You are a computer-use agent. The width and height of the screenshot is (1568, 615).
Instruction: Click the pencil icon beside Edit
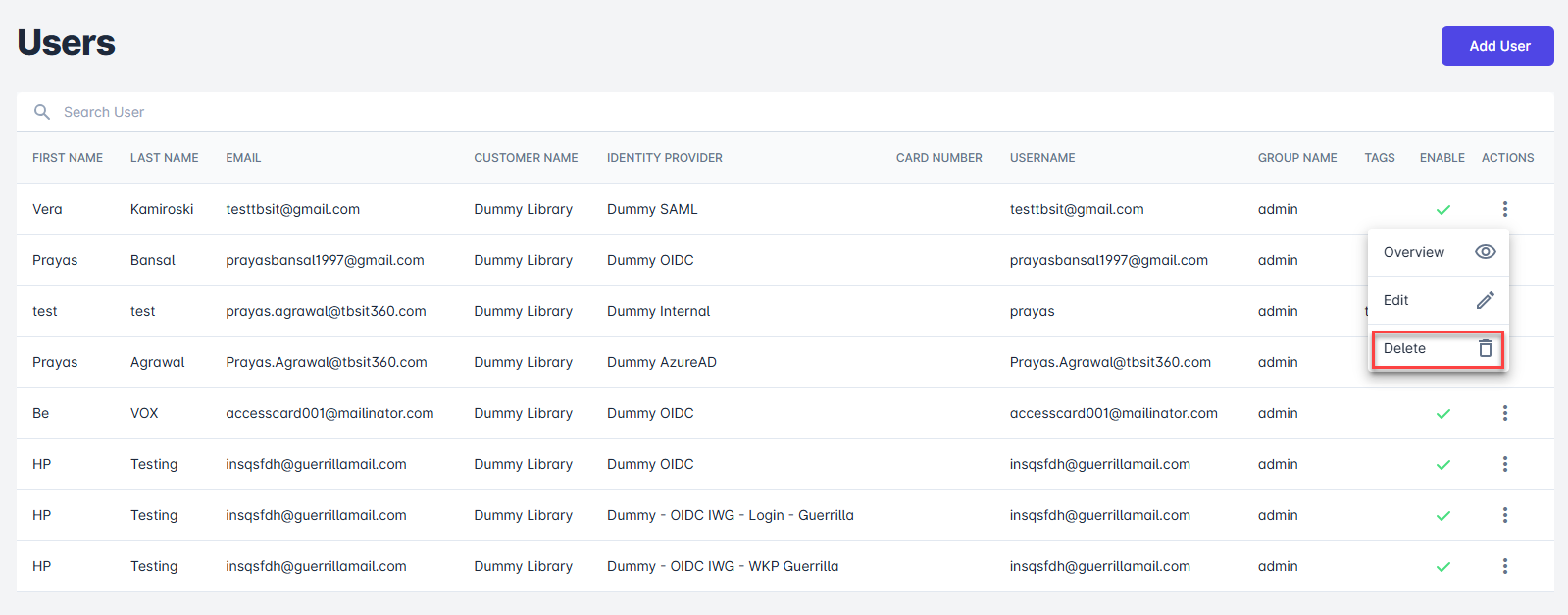tap(1485, 300)
